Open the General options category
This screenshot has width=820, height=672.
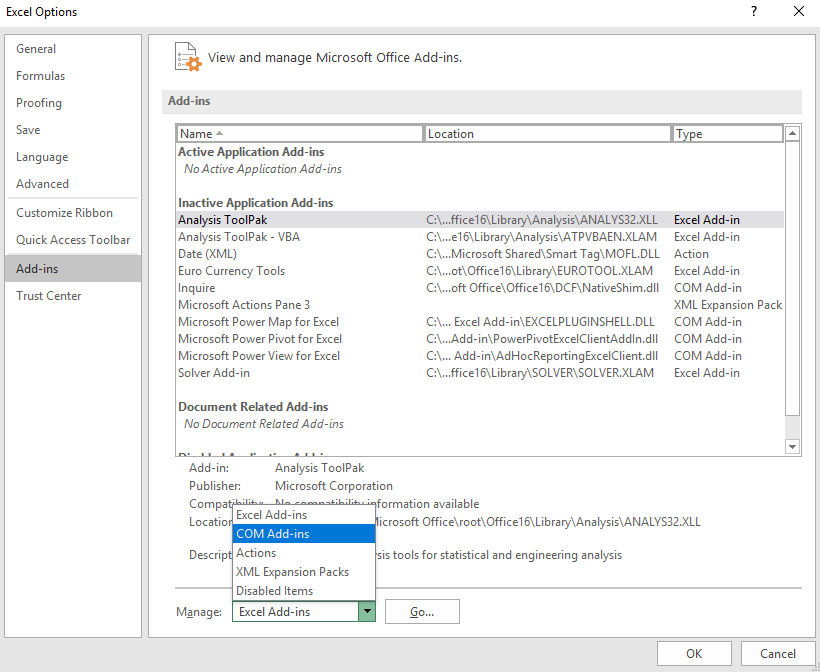tap(36, 49)
